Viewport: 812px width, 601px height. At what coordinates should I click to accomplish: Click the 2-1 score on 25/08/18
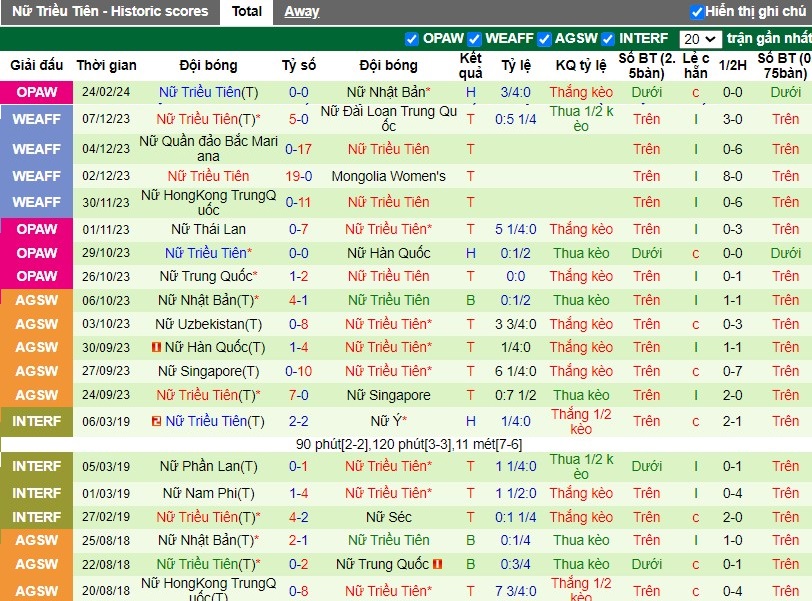[x=298, y=540]
